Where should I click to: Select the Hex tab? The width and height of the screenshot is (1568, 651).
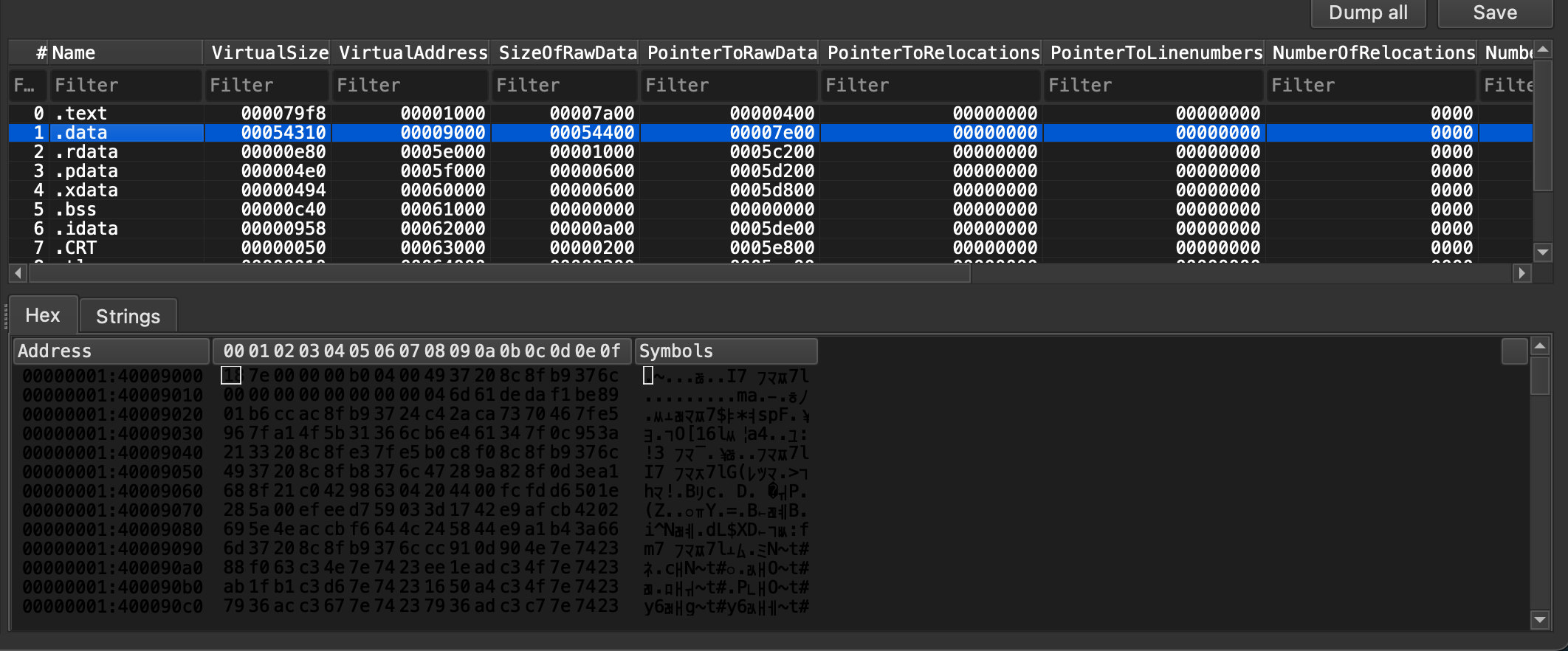pyautogui.click(x=43, y=315)
